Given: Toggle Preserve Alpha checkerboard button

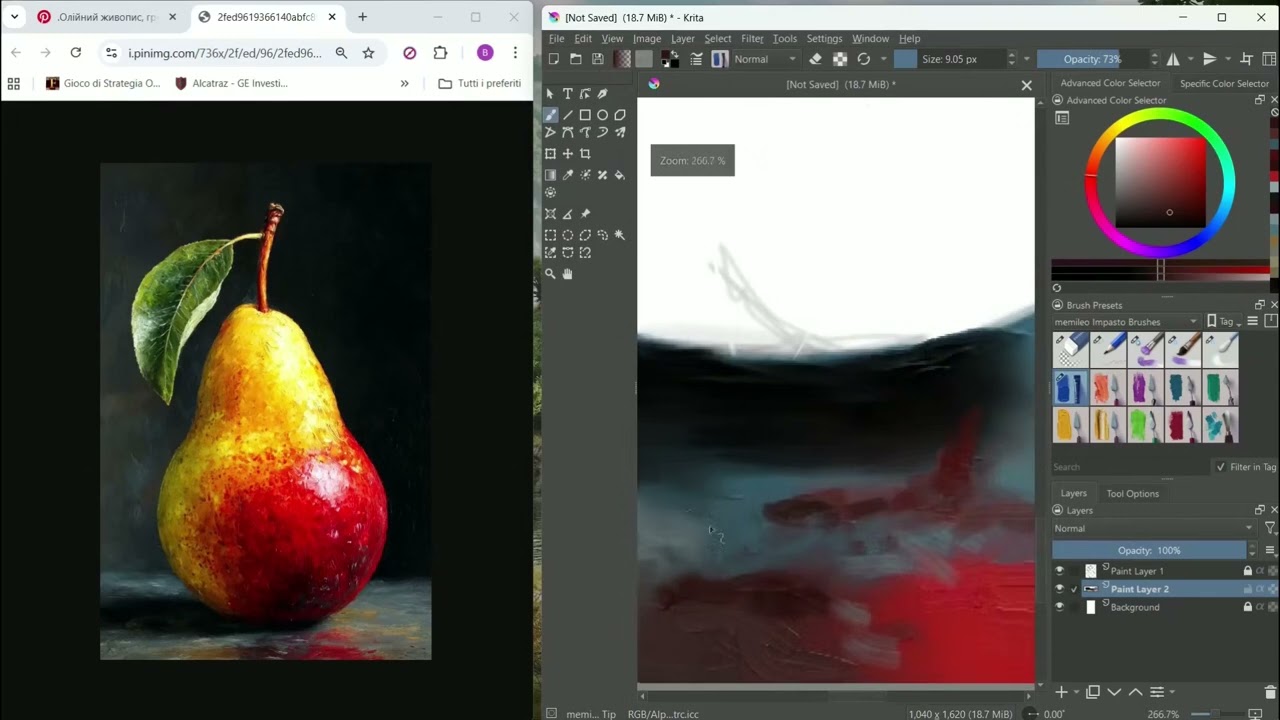Looking at the screenshot, I should (x=840, y=59).
